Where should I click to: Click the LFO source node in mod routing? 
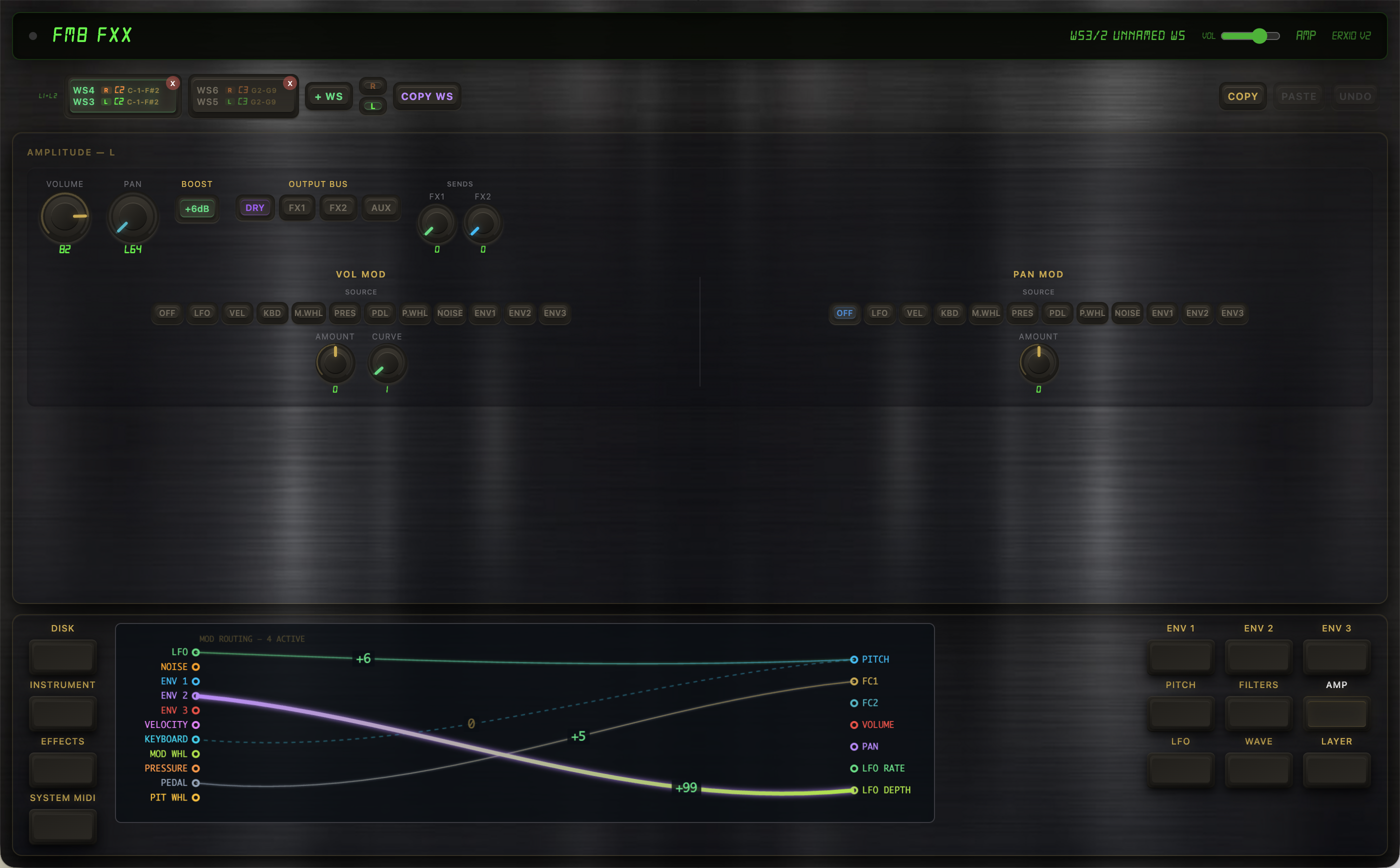(x=195, y=652)
